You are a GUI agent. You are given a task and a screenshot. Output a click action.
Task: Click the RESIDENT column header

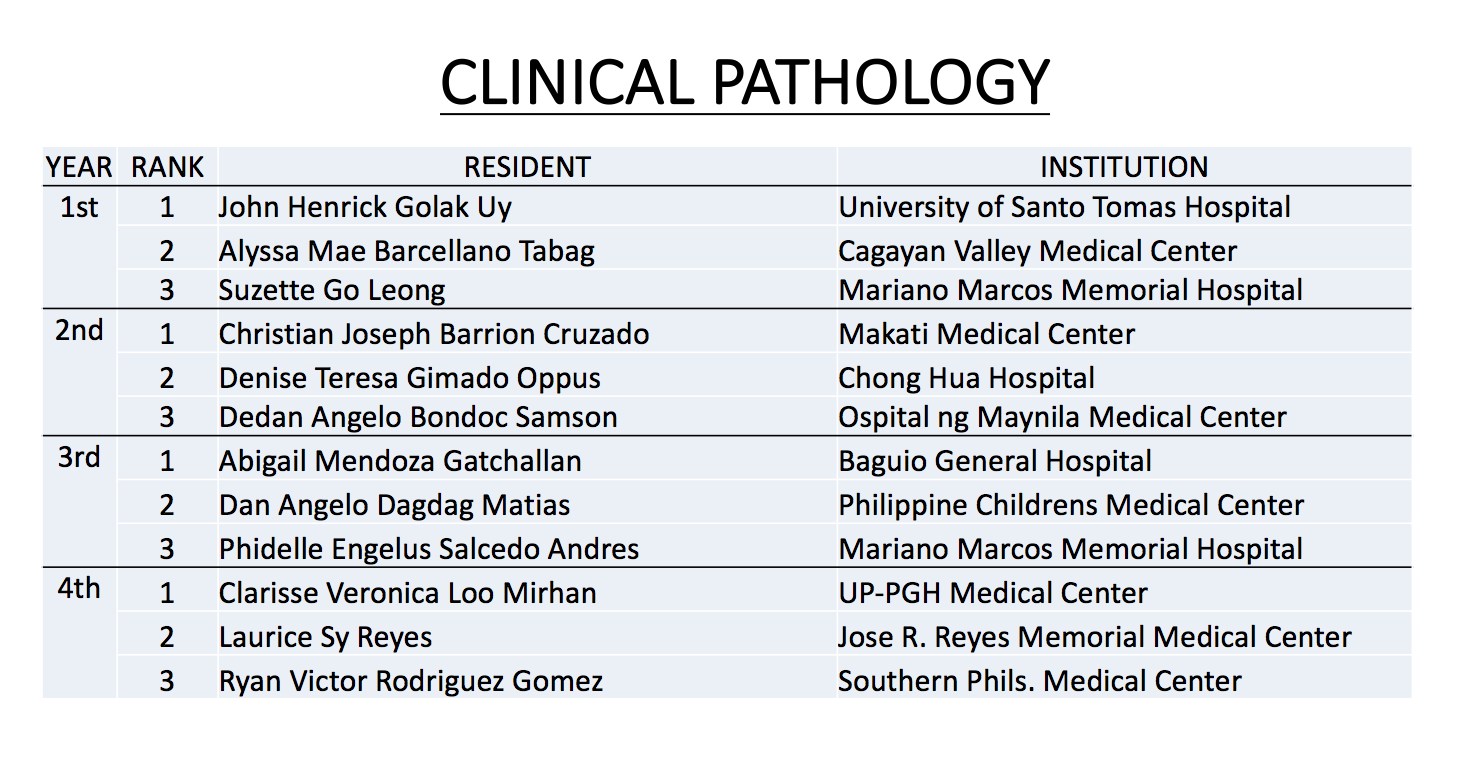(x=527, y=167)
